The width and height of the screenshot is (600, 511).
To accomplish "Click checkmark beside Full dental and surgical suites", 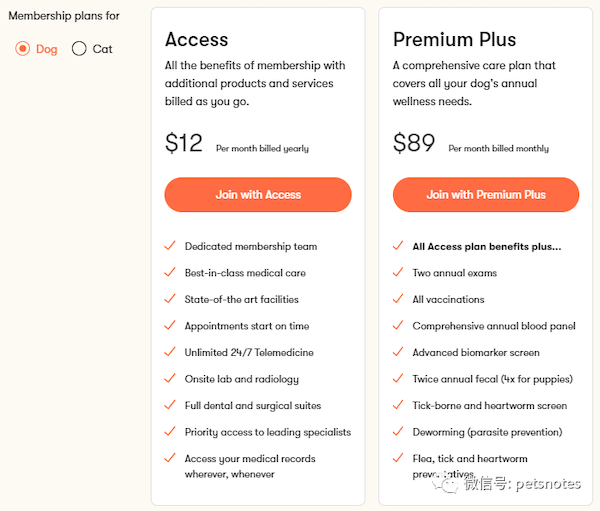I will tap(170, 405).
